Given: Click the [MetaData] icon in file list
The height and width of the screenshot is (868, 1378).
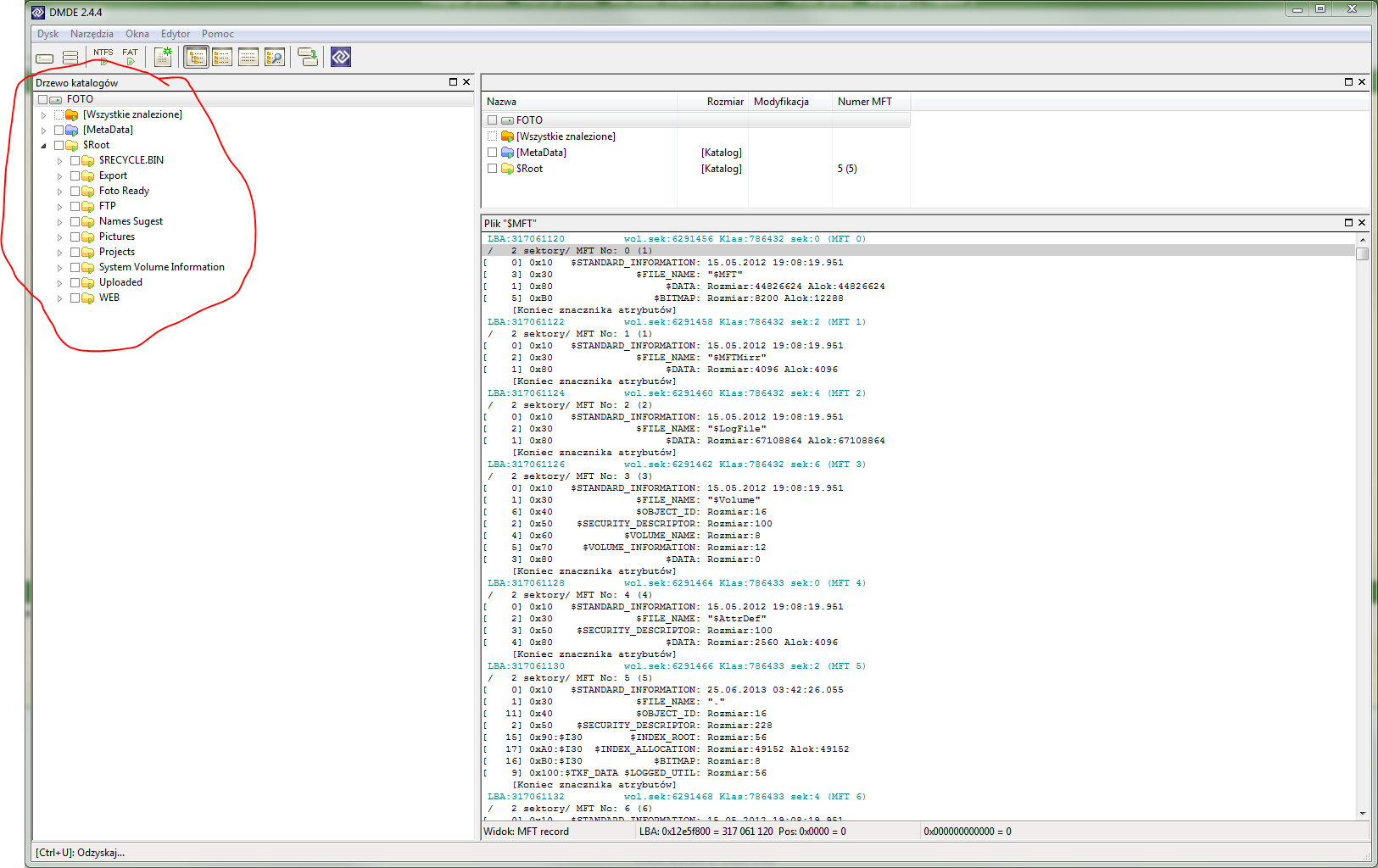Looking at the screenshot, I should [x=507, y=153].
